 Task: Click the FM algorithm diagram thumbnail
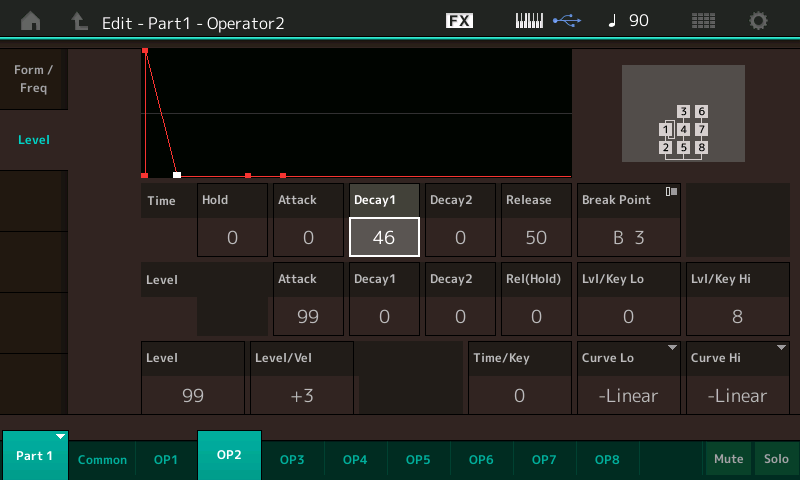point(683,113)
